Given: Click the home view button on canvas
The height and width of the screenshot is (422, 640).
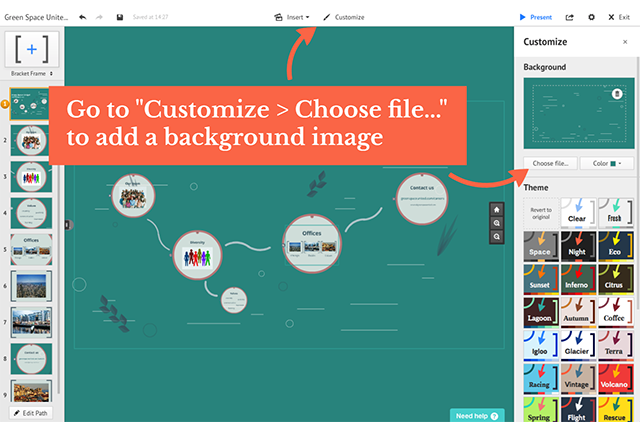Looking at the screenshot, I should click(495, 209).
